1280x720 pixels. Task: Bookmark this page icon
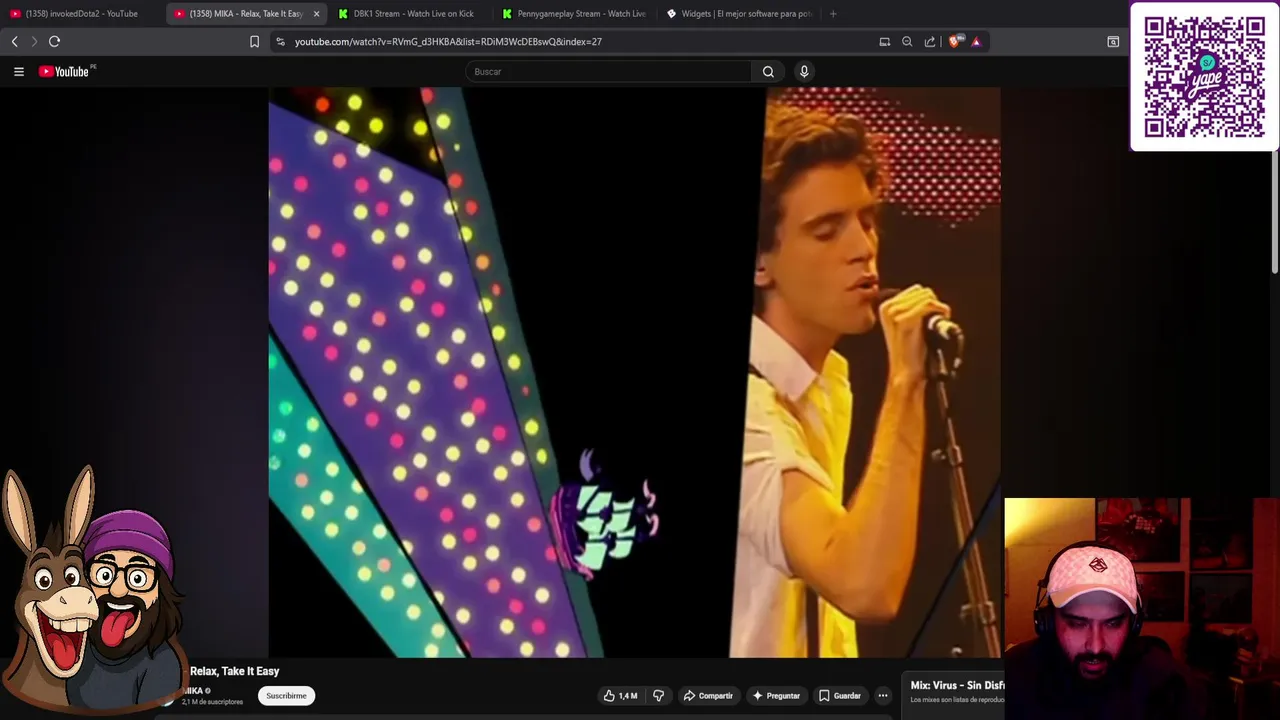click(x=254, y=41)
